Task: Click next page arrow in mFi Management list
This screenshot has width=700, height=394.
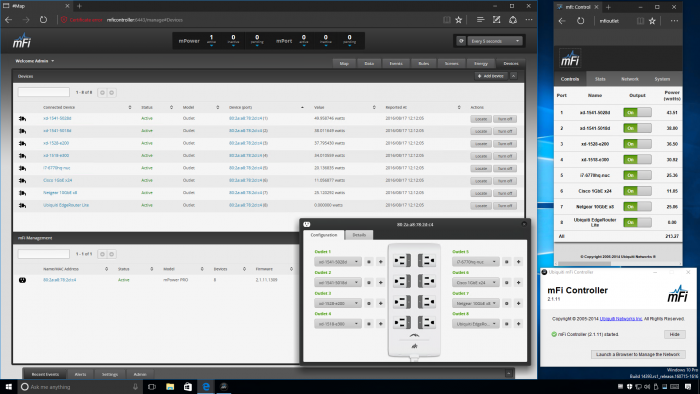Action: 112,254
